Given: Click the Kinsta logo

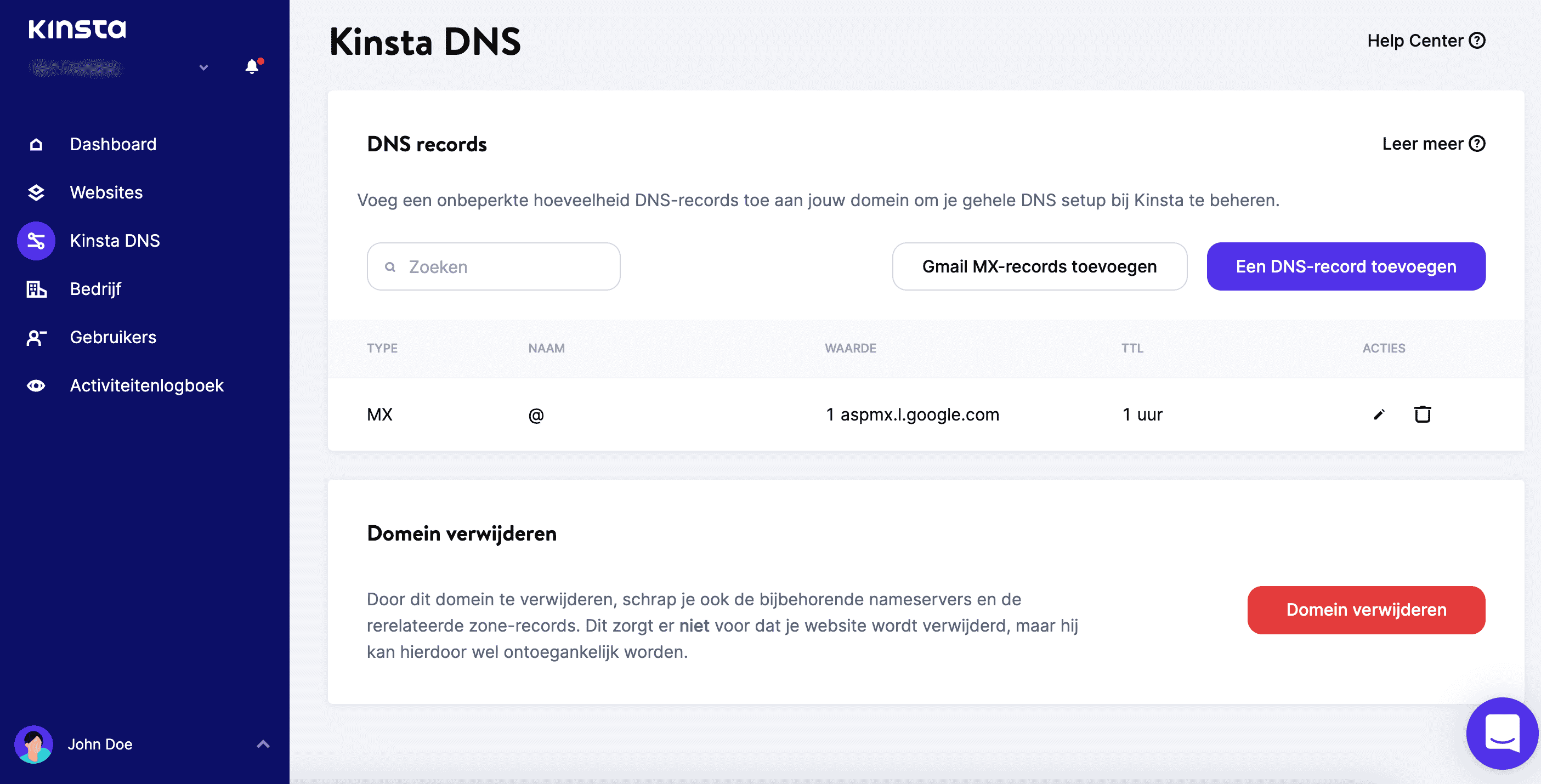Looking at the screenshot, I should click(78, 29).
